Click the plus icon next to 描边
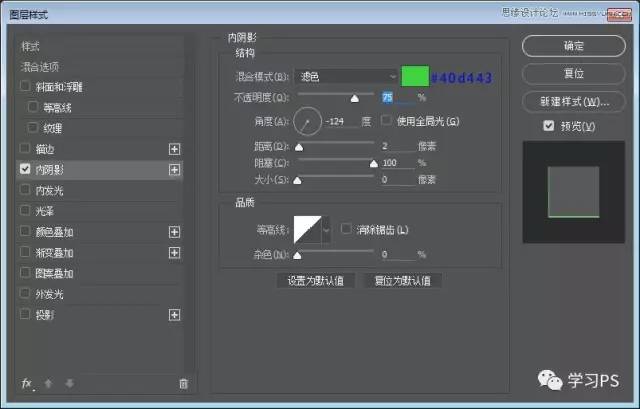Screen dimensions: 640x409 (x=175, y=149)
